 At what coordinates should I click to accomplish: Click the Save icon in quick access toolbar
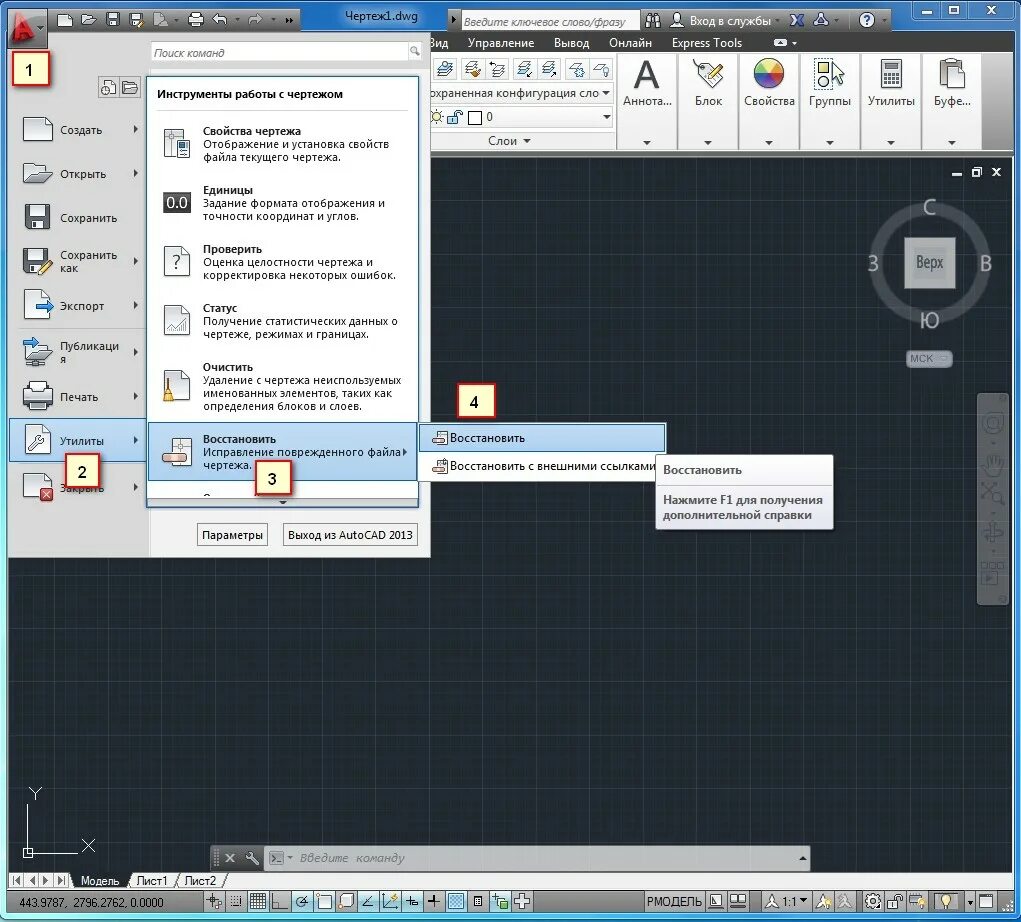point(113,20)
